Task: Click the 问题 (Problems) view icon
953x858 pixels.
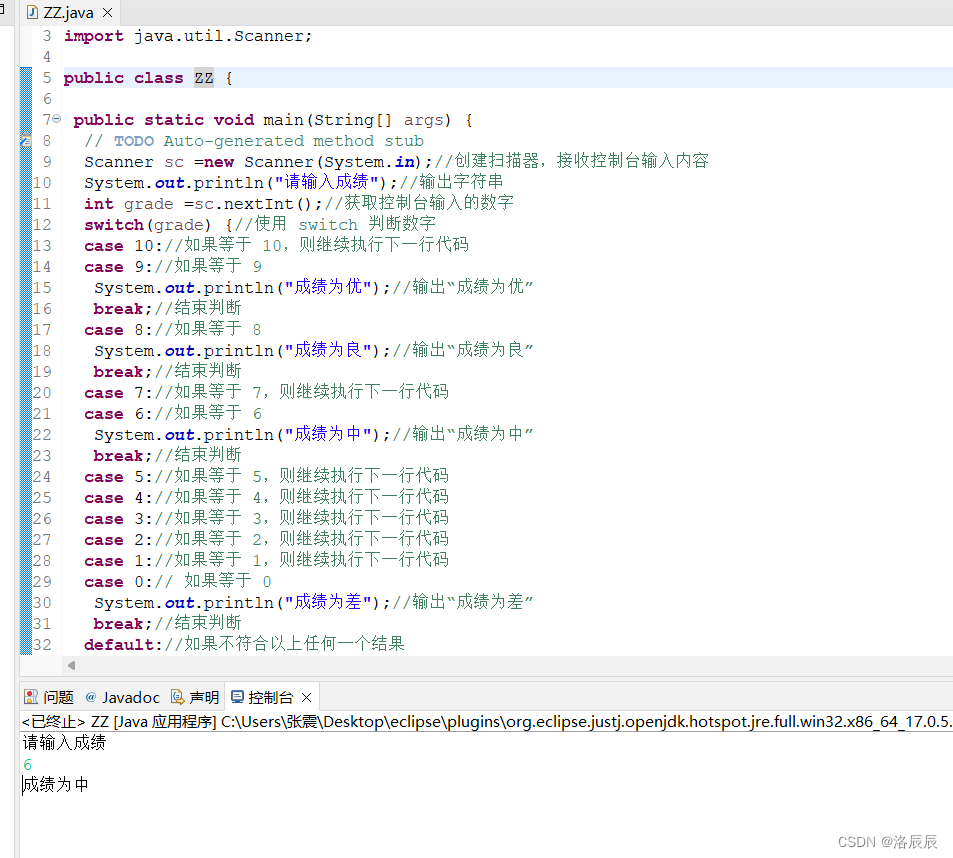Action: point(33,697)
